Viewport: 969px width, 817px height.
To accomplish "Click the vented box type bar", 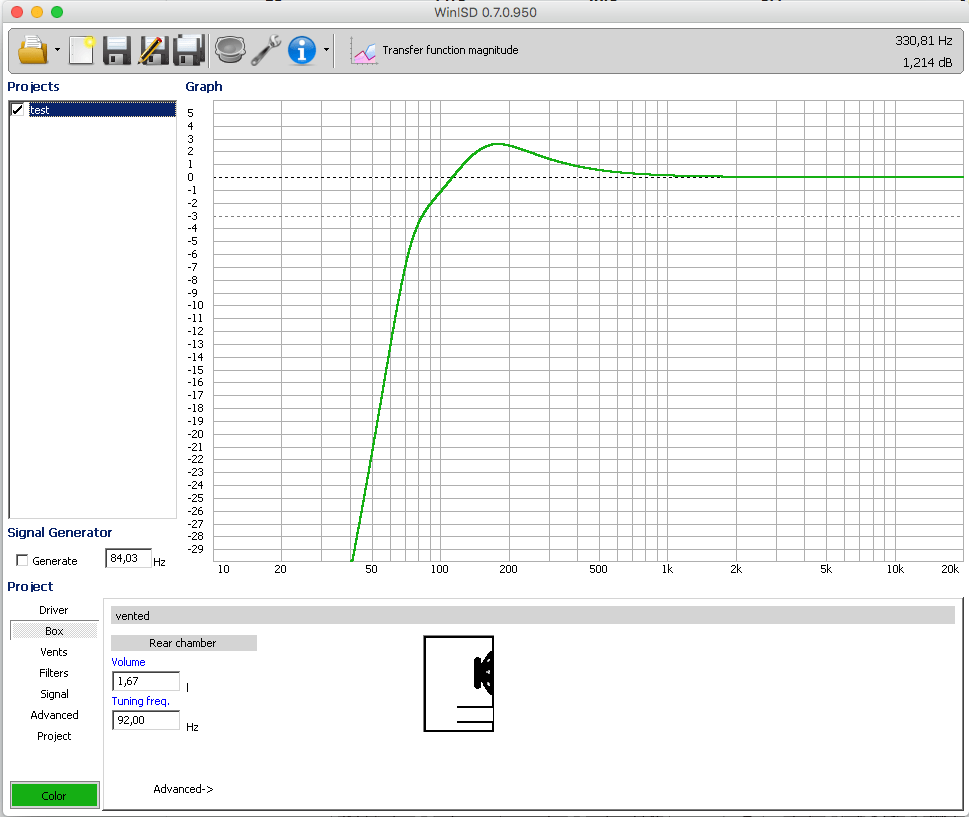I will 533,616.
